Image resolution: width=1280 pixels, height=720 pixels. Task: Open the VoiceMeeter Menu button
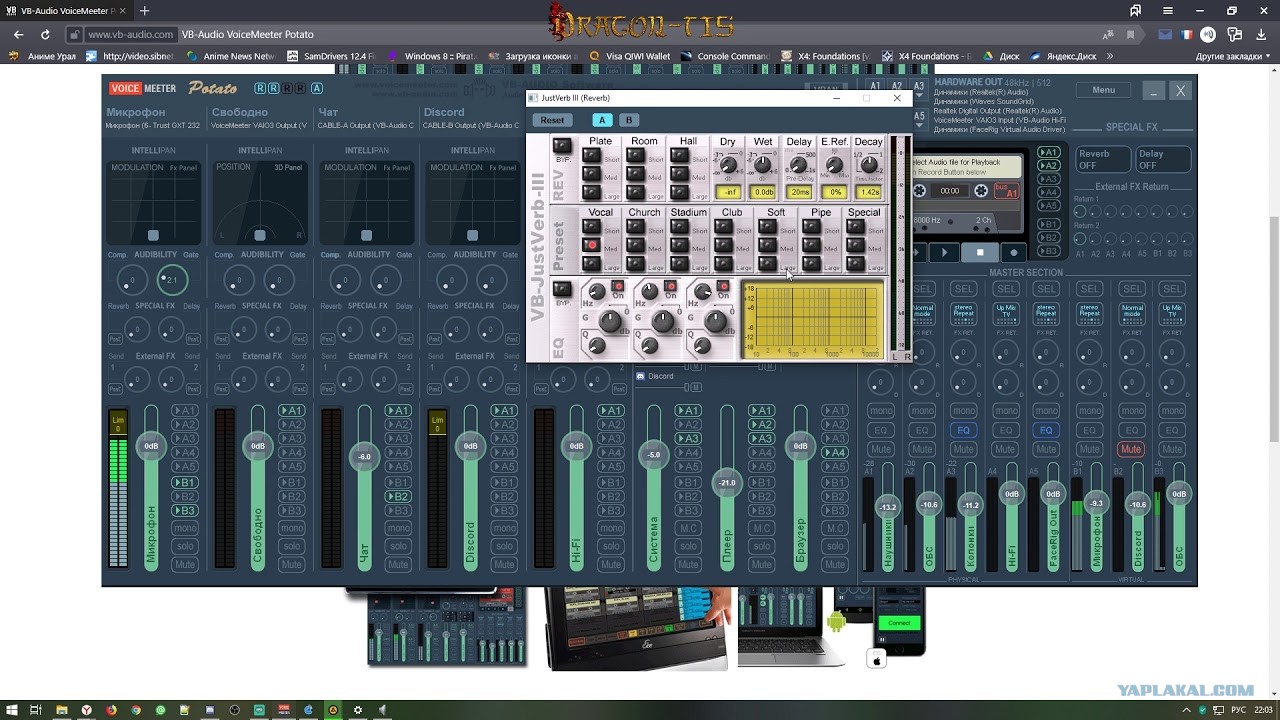pyautogui.click(x=1104, y=90)
